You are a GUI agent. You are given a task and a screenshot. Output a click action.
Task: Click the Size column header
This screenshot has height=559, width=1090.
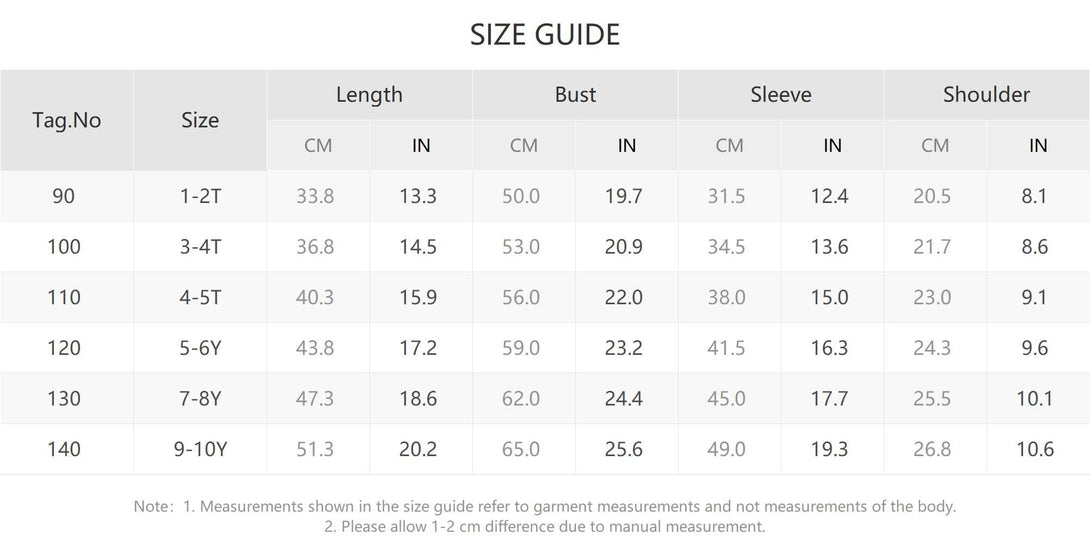(200, 120)
